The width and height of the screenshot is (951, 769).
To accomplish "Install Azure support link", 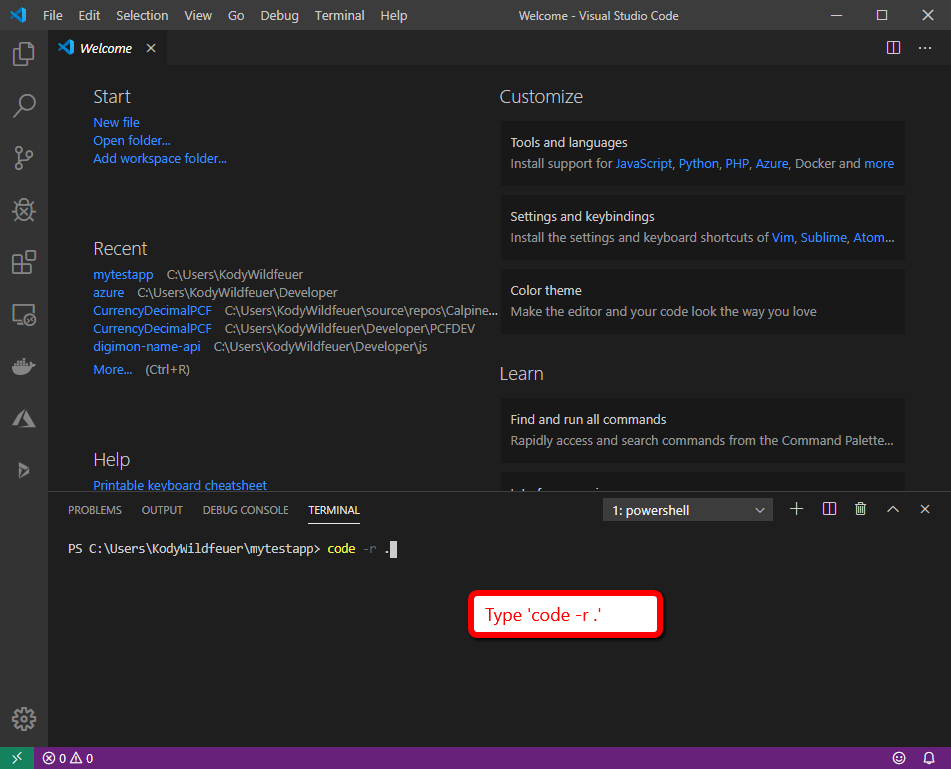I will tap(771, 164).
